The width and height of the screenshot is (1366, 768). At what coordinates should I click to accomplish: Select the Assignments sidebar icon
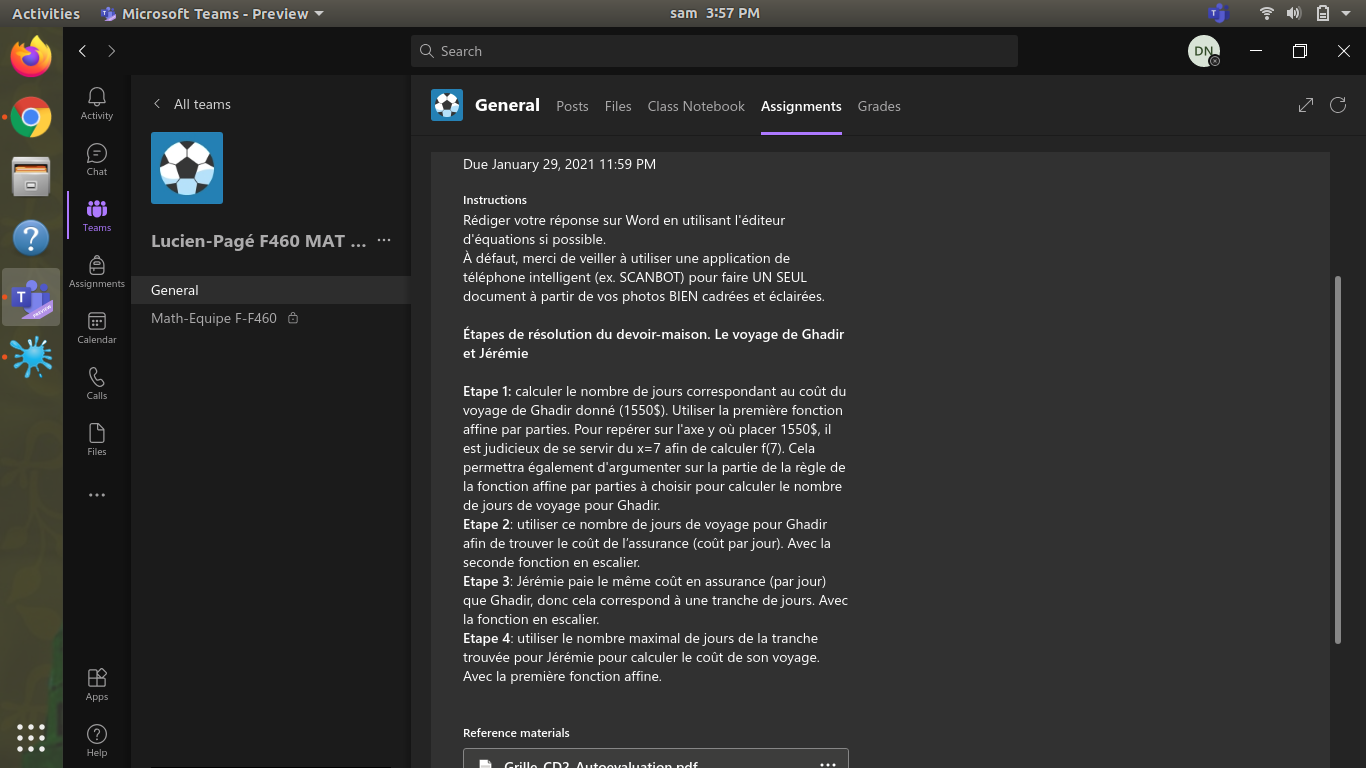pyautogui.click(x=97, y=270)
